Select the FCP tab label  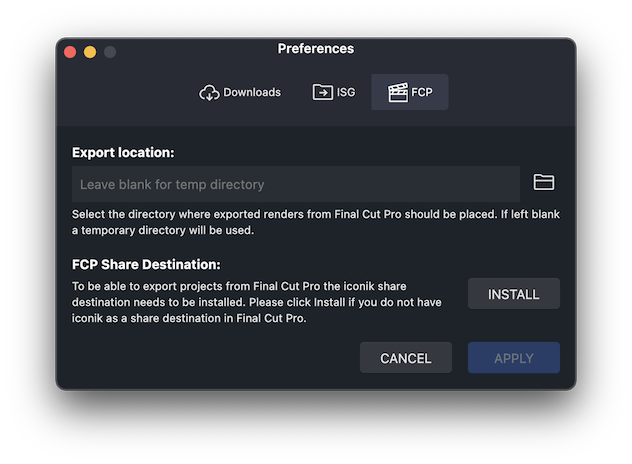pos(422,93)
